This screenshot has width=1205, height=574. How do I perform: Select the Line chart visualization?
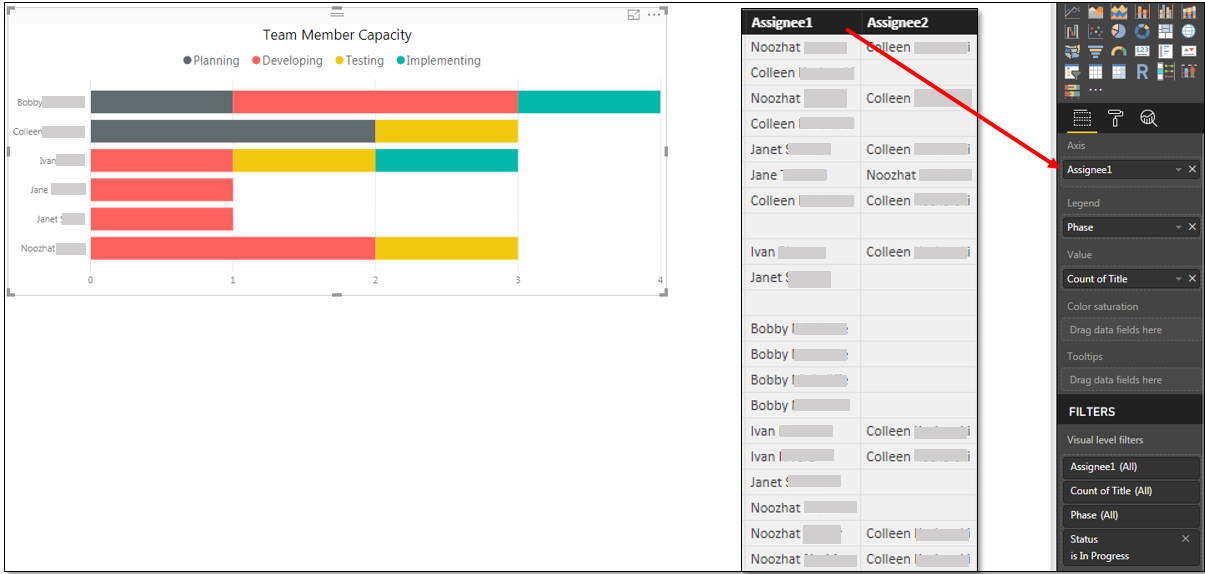tap(1072, 11)
